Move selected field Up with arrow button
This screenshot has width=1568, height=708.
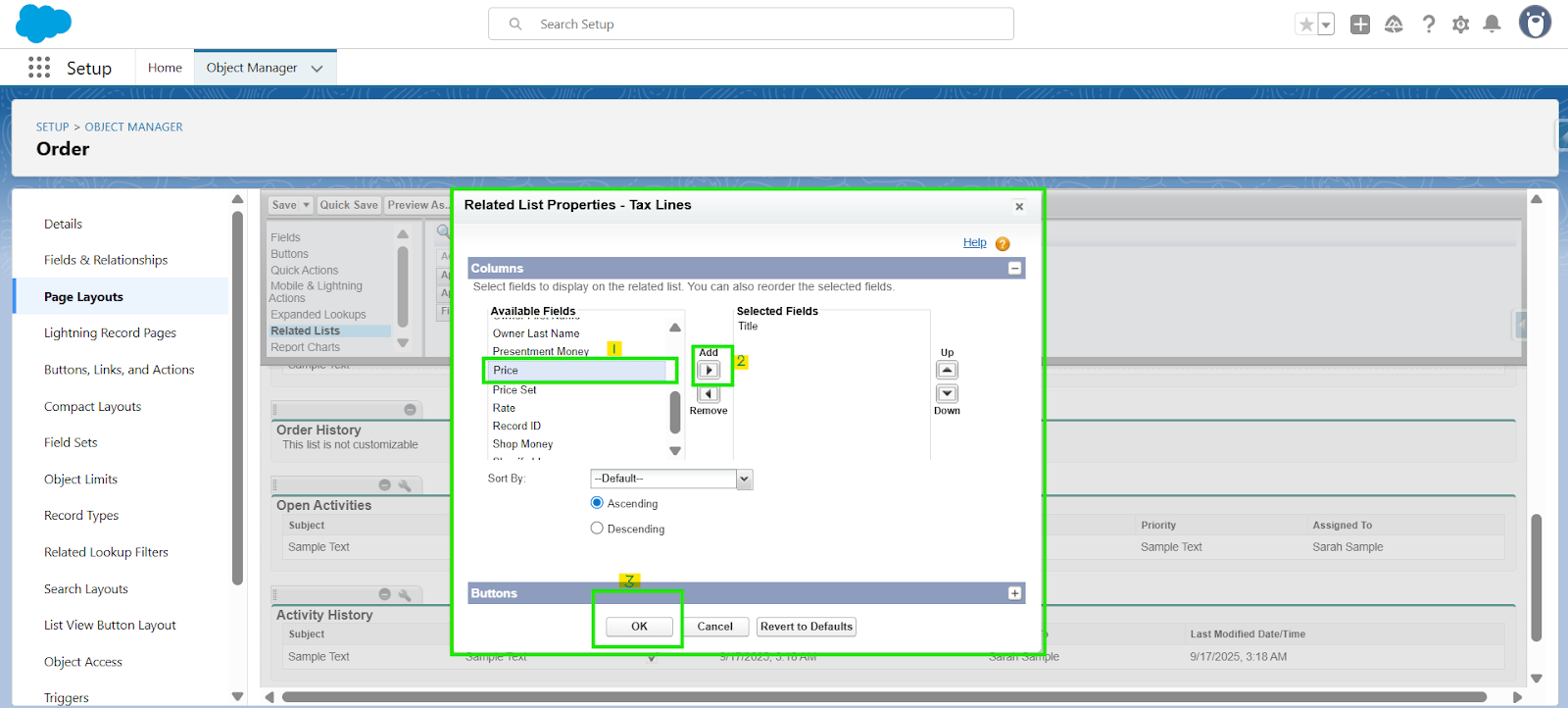[947, 371]
